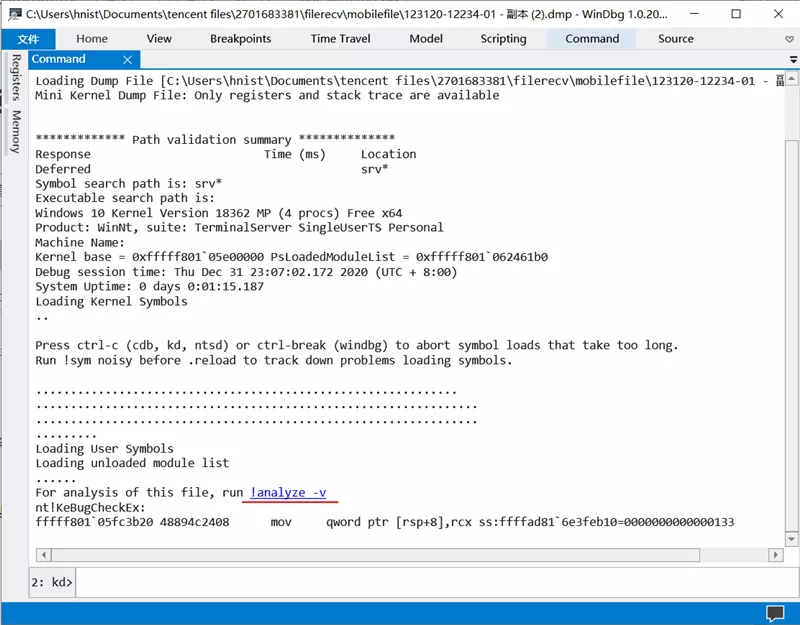Click the 'Executable search path is:' line
Image resolution: width=800 pixels, height=625 pixels.
point(125,198)
